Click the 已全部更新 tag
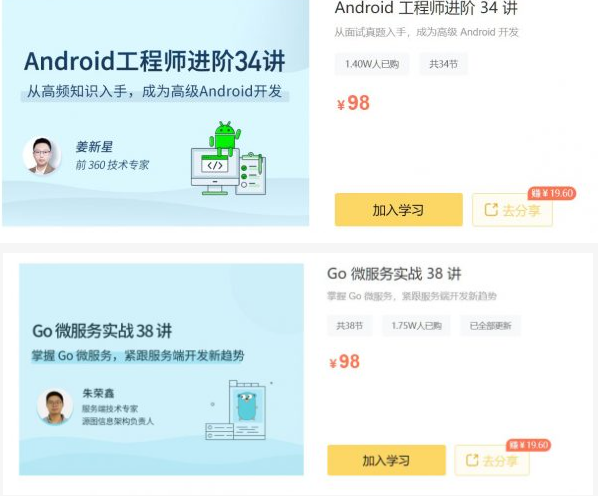The width and height of the screenshot is (598, 496). [x=490, y=326]
